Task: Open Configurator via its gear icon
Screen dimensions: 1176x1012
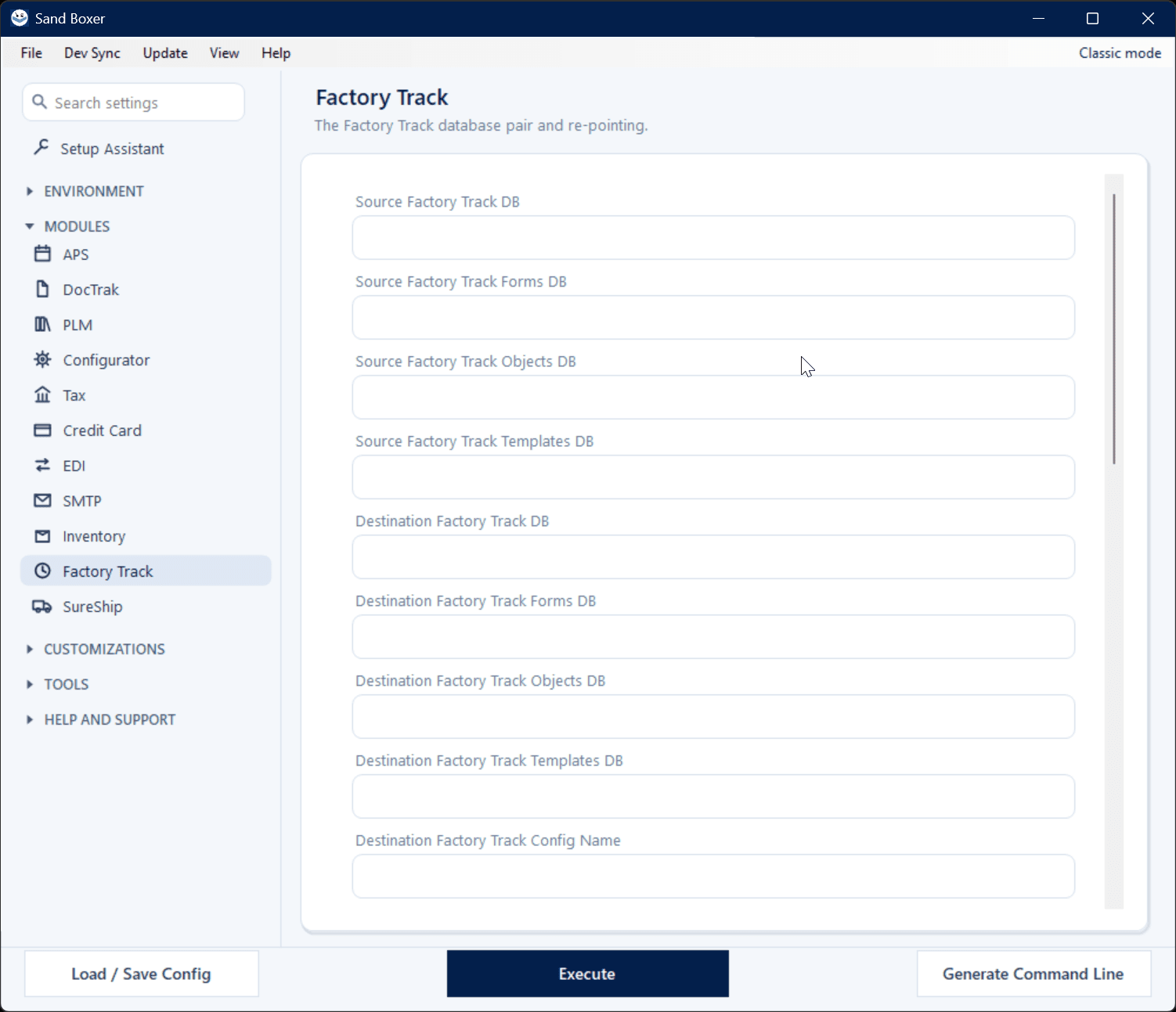Action: coord(42,359)
